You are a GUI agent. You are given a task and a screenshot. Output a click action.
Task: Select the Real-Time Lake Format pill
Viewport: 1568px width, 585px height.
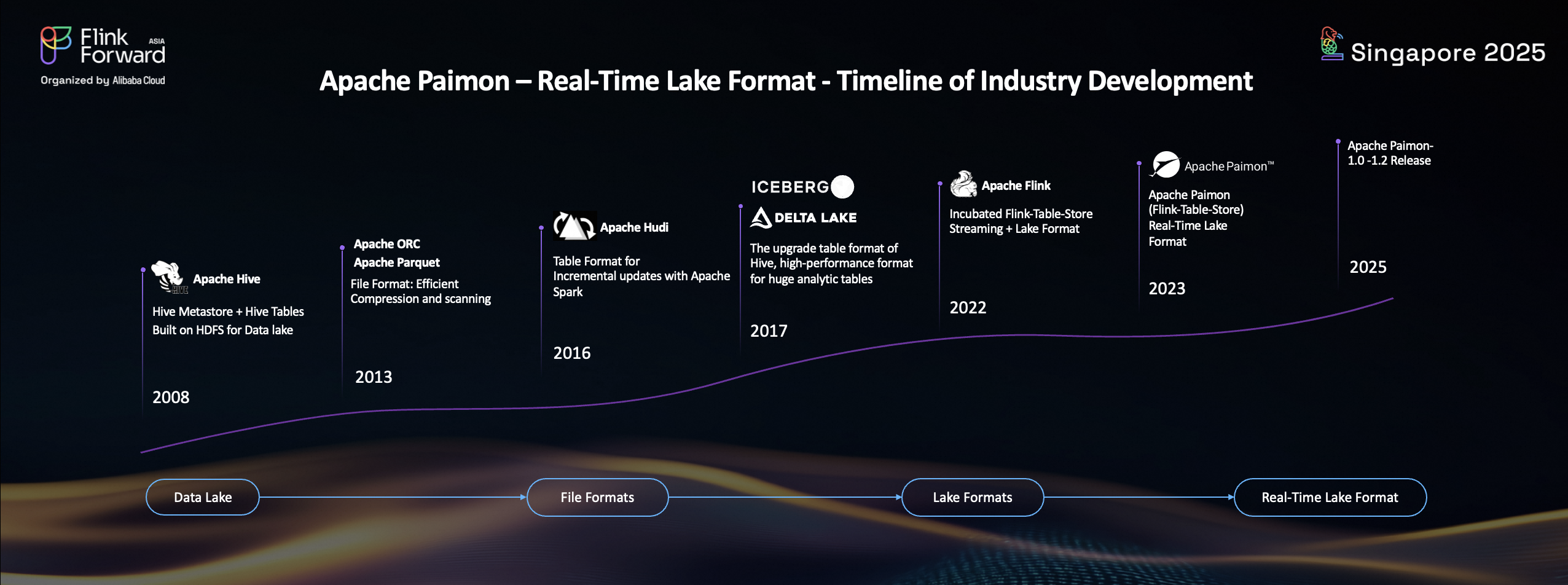(1330, 497)
